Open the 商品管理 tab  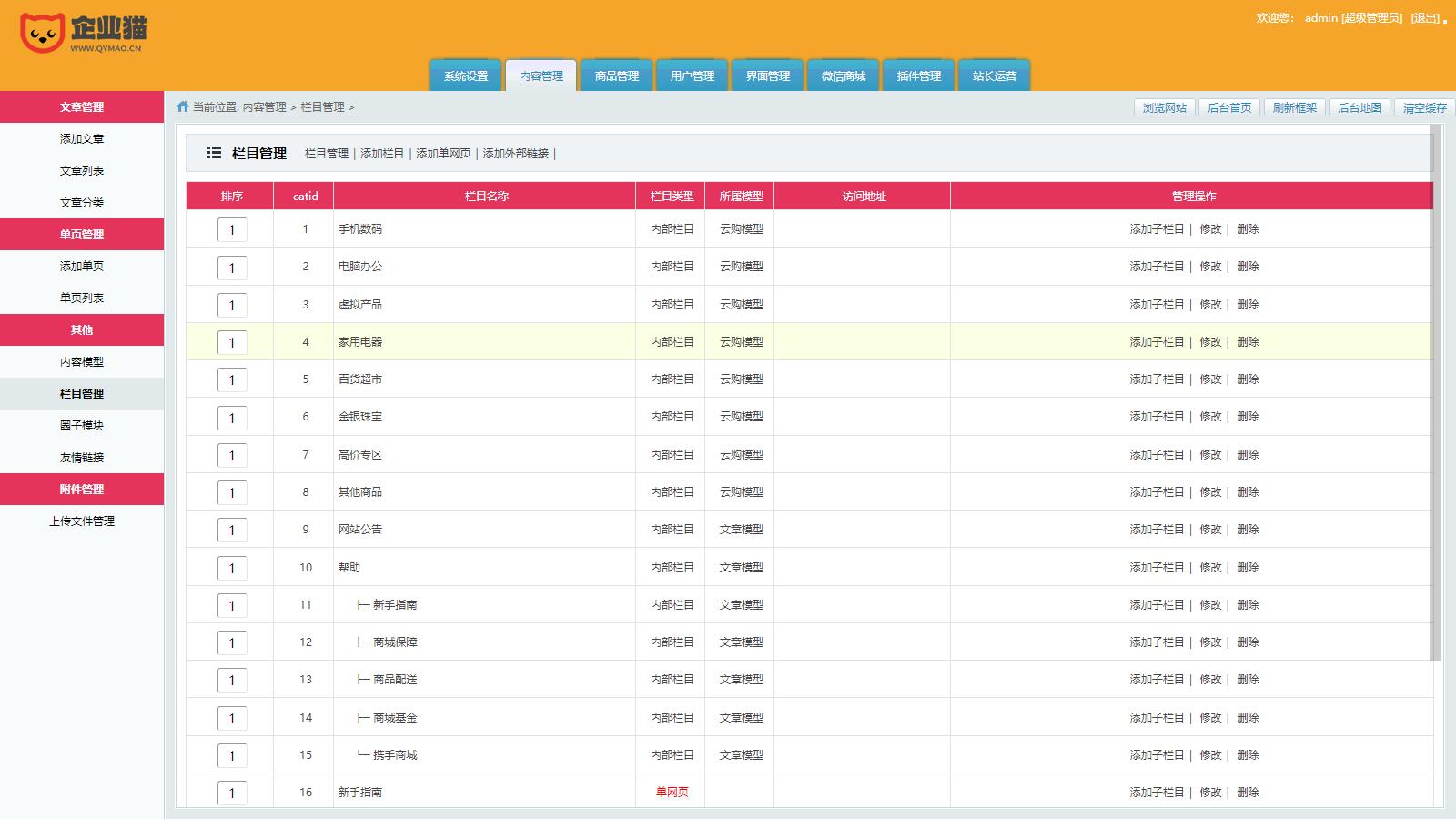(617, 76)
